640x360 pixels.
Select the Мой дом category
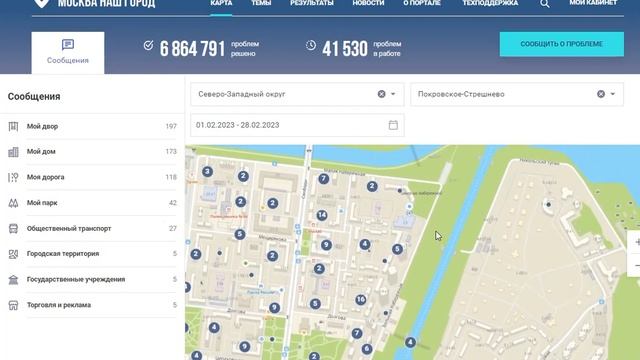click(92, 152)
